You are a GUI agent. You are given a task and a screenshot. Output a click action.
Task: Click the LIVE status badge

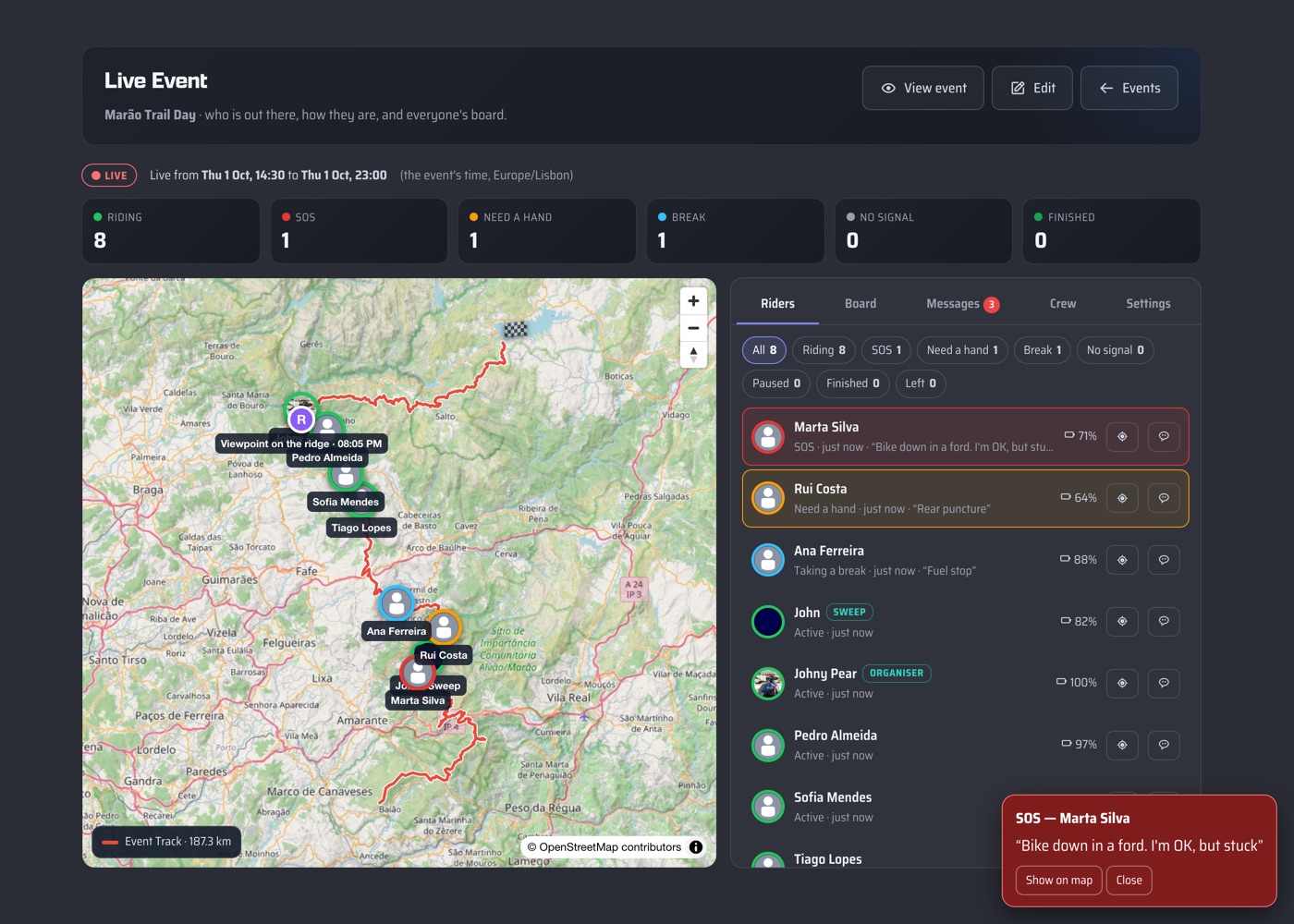[x=109, y=176]
